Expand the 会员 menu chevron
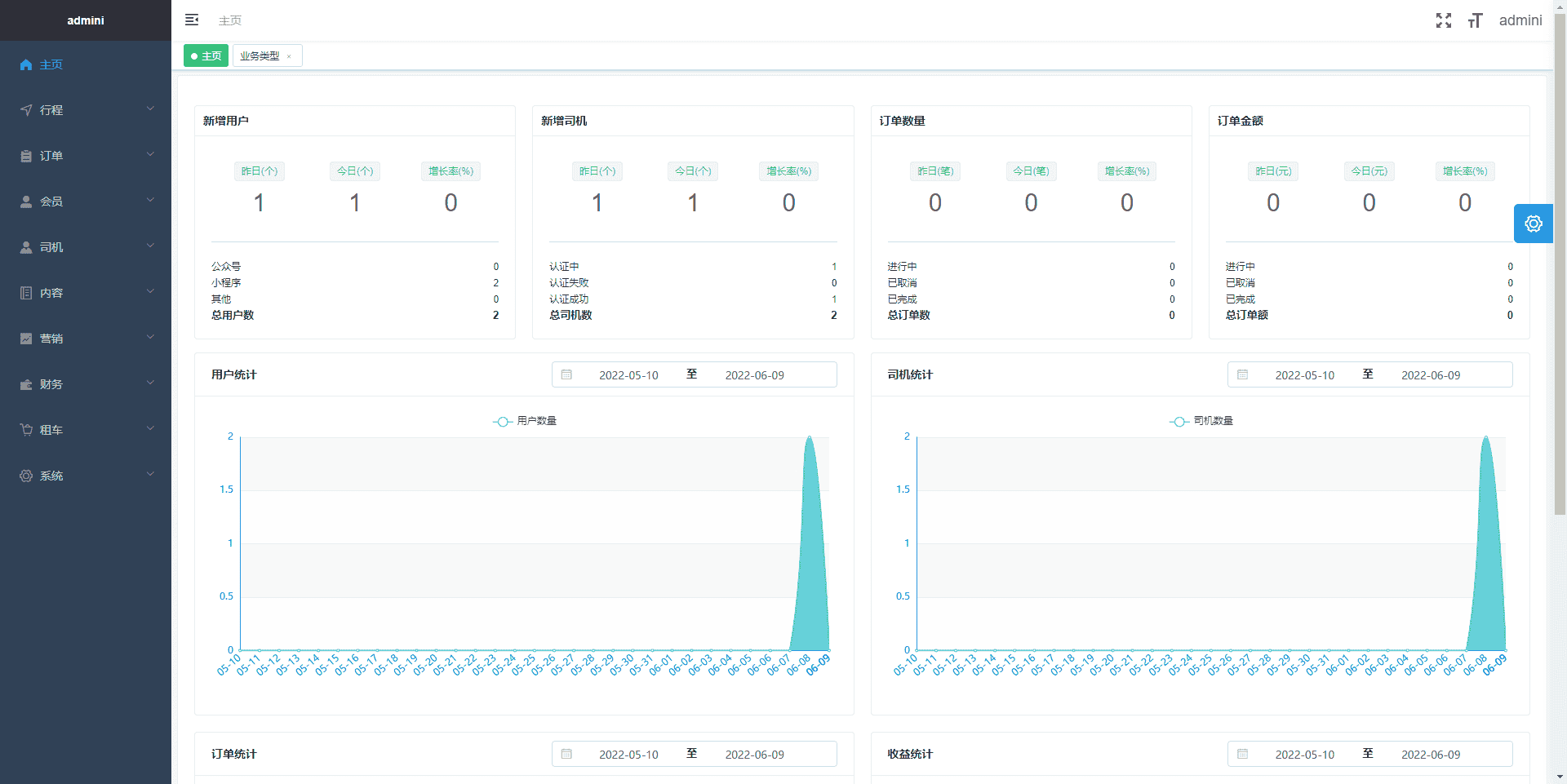Image resolution: width=1567 pixels, height=784 pixels. (x=150, y=200)
